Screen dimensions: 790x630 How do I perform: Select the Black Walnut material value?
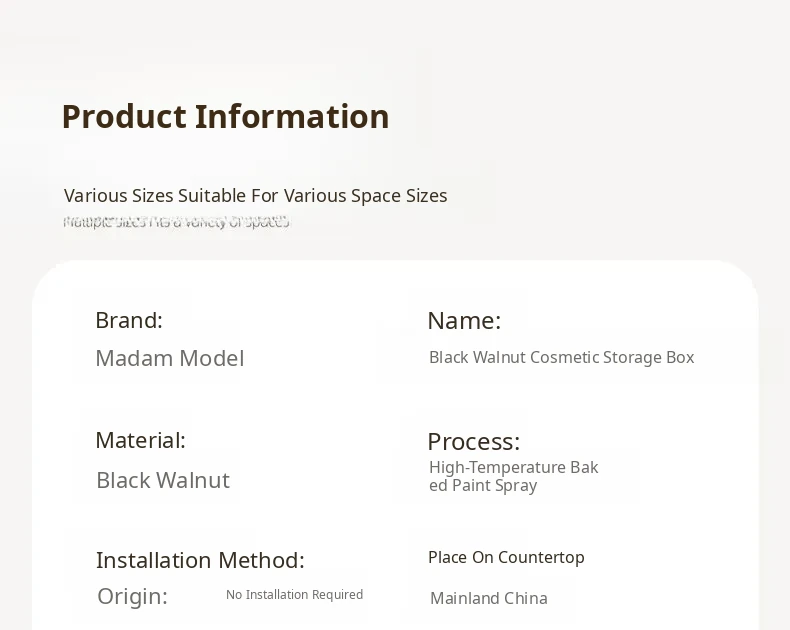(163, 480)
